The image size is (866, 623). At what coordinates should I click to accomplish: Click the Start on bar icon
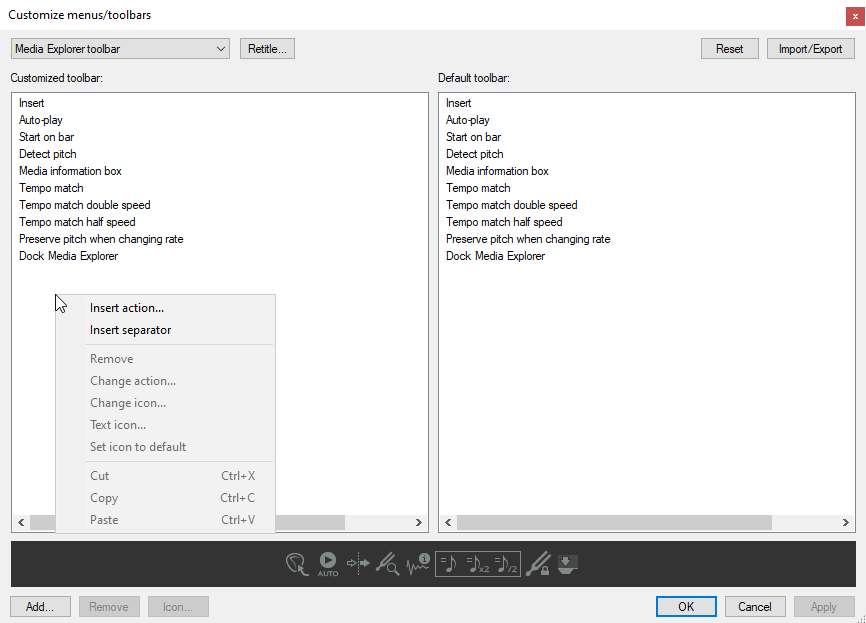(358, 565)
